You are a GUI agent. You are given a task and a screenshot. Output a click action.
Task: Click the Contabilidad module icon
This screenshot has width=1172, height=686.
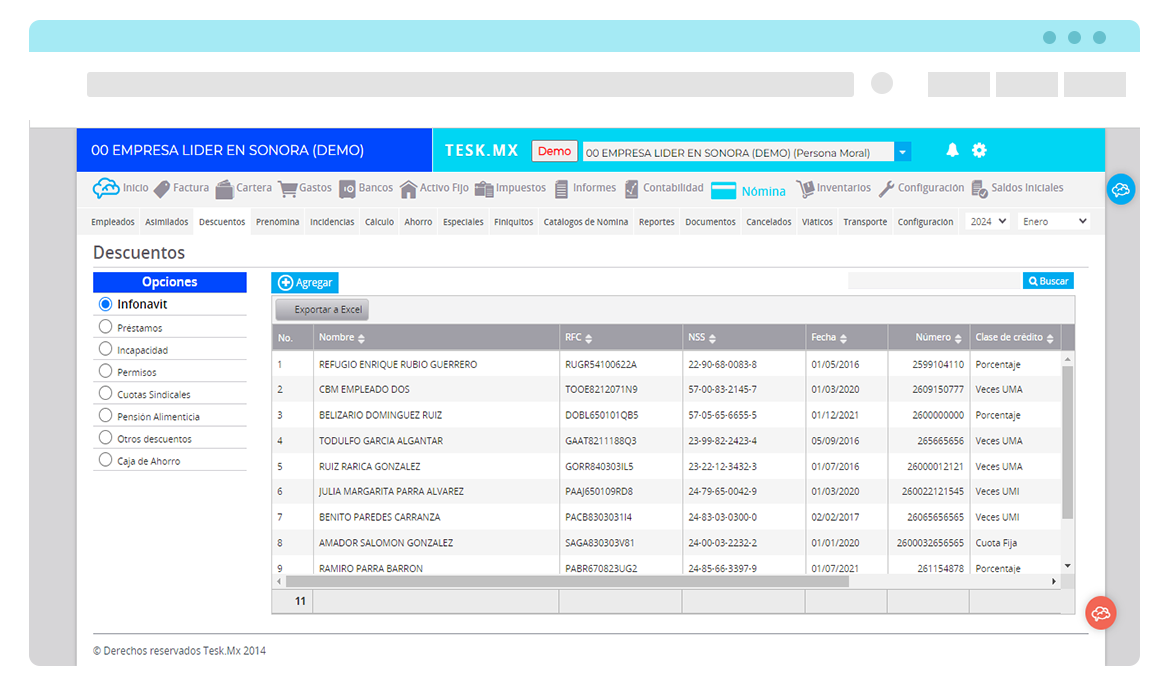[632, 189]
